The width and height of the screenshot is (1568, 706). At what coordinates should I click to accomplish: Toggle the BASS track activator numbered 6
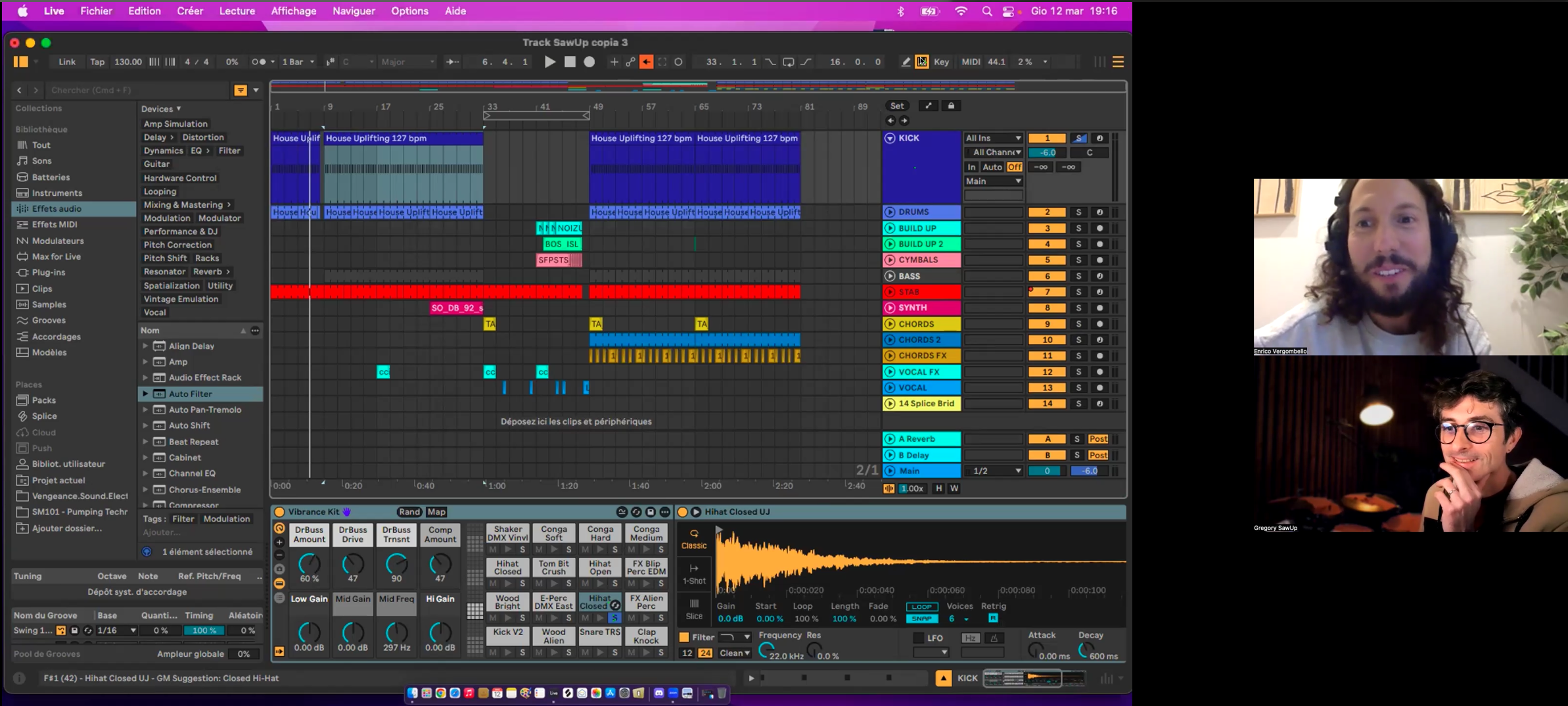coord(1047,276)
